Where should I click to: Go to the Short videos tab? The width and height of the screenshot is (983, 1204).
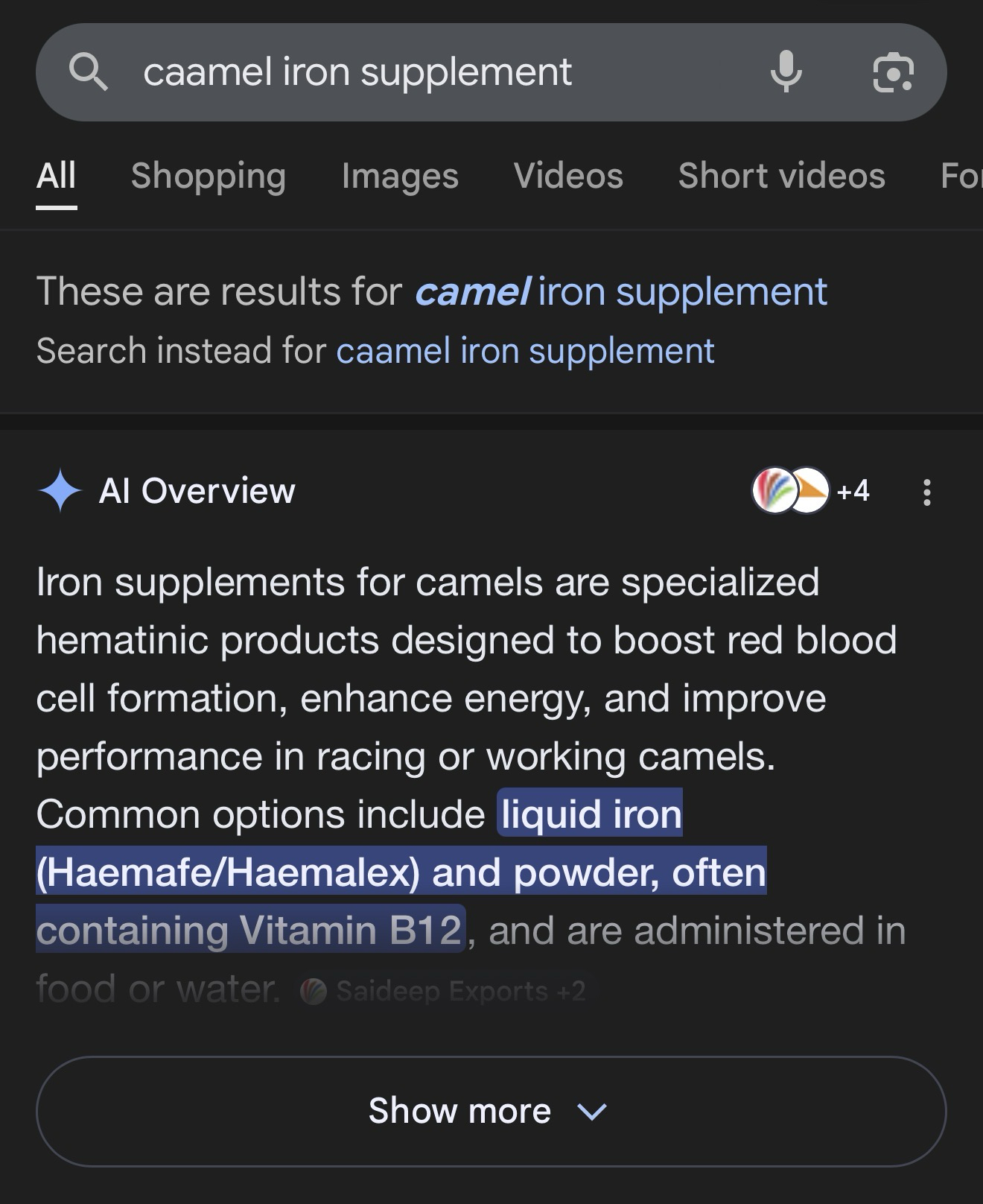[x=781, y=176]
